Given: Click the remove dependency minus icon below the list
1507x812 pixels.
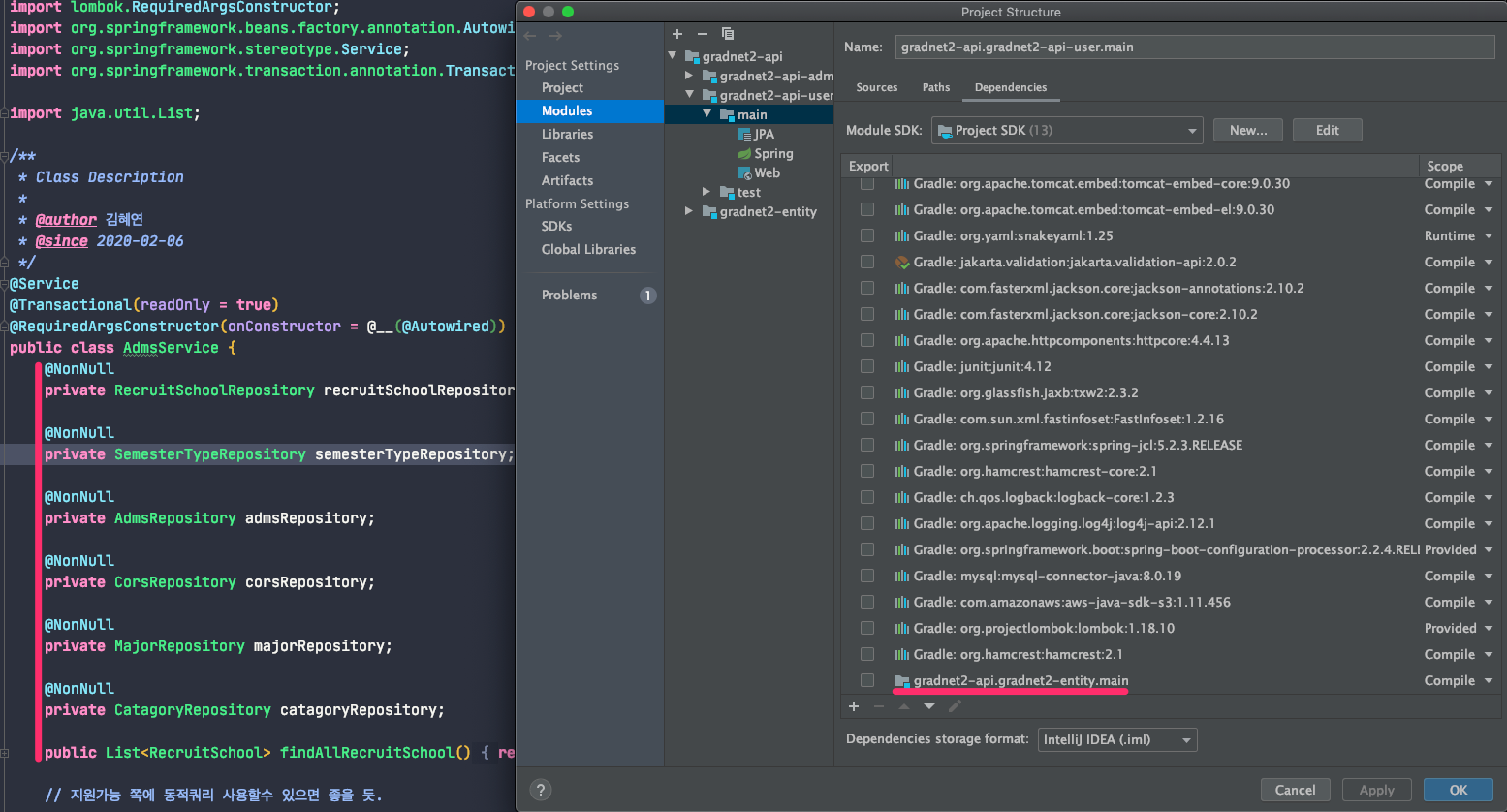Looking at the screenshot, I should point(879,706).
